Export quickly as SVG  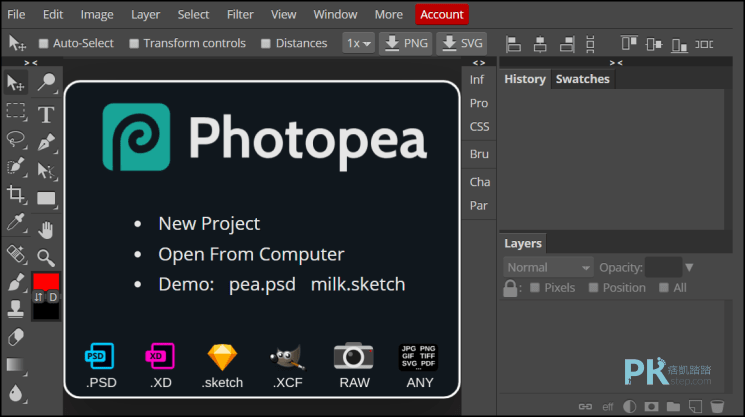click(461, 43)
